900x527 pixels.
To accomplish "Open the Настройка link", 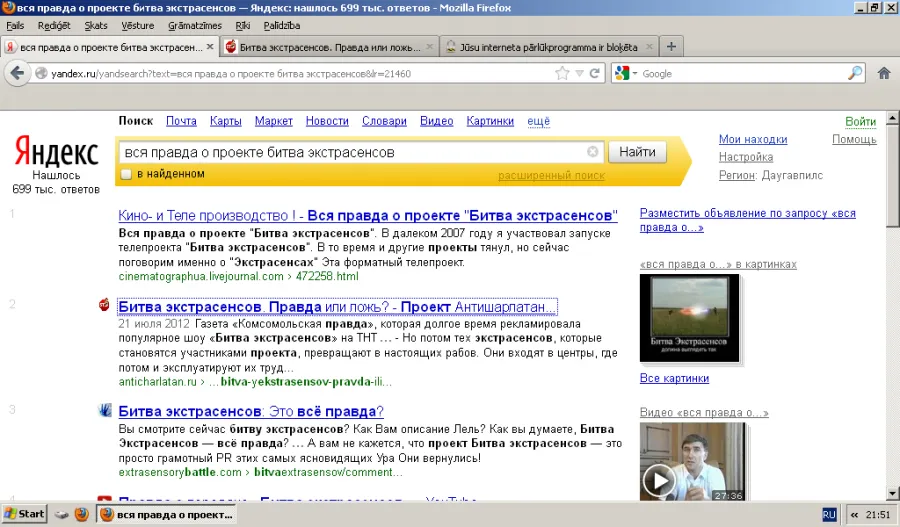I will (746, 157).
